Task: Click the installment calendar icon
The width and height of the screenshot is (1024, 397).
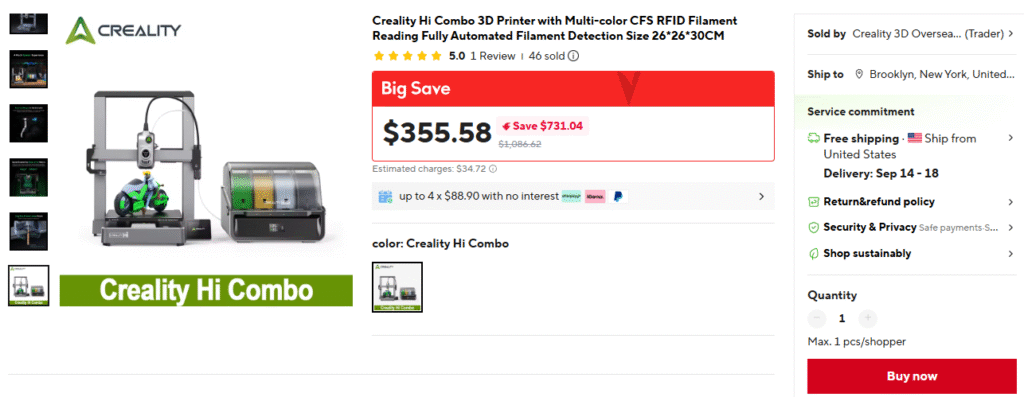Action: [x=385, y=196]
